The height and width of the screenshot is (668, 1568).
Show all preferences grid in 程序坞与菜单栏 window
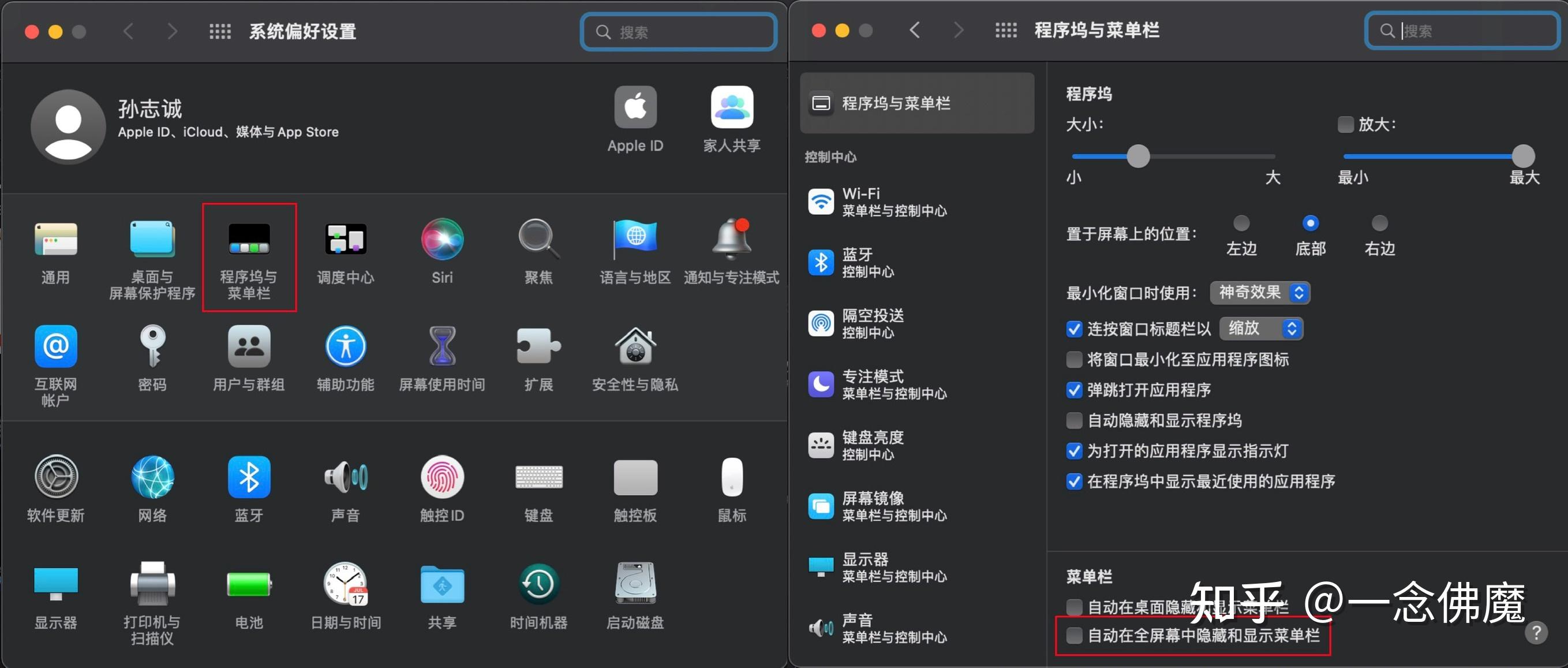pyautogui.click(x=1005, y=30)
